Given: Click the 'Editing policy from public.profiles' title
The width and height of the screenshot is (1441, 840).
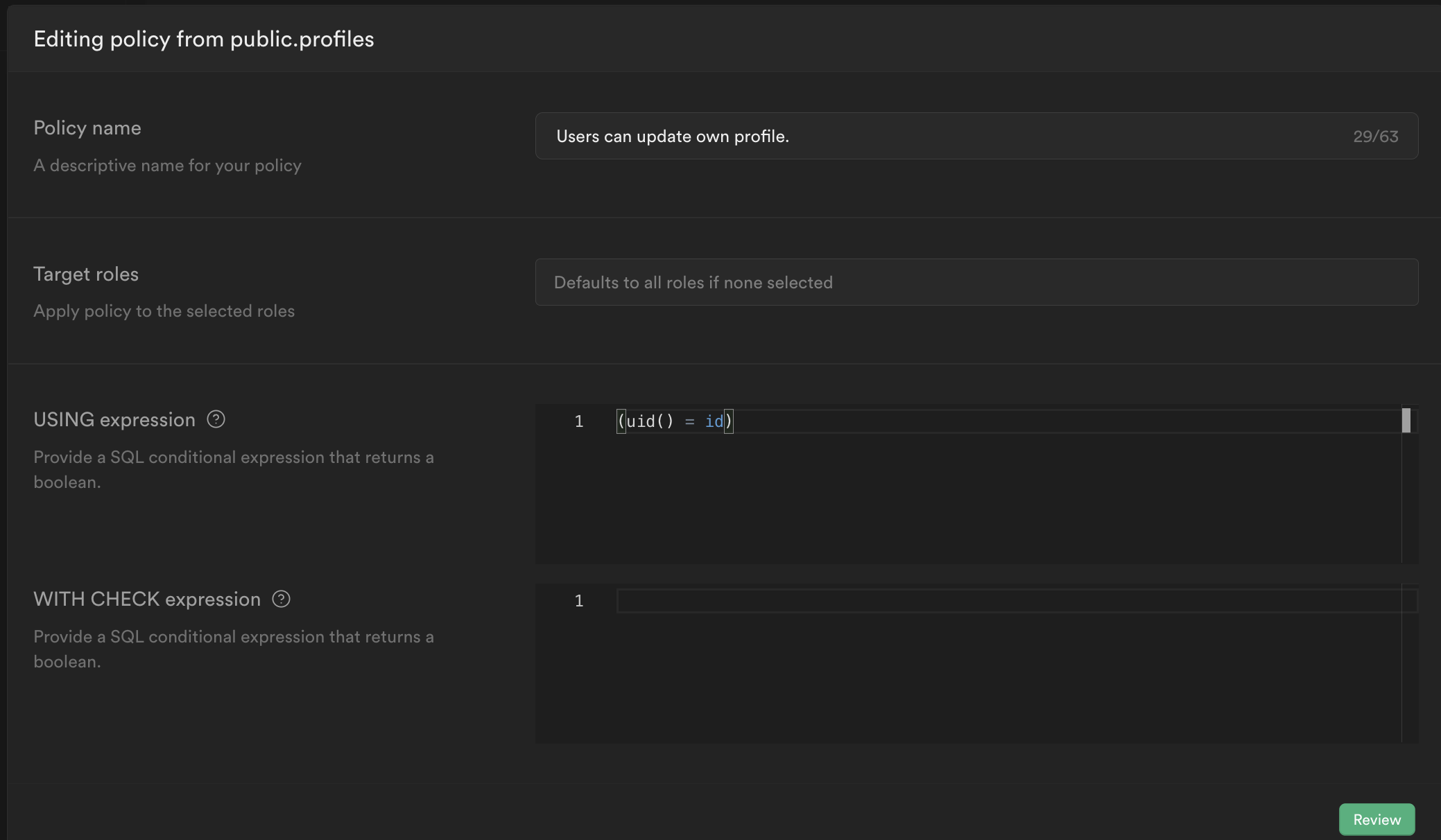Looking at the screenshot, I should [x=204, y=39].
